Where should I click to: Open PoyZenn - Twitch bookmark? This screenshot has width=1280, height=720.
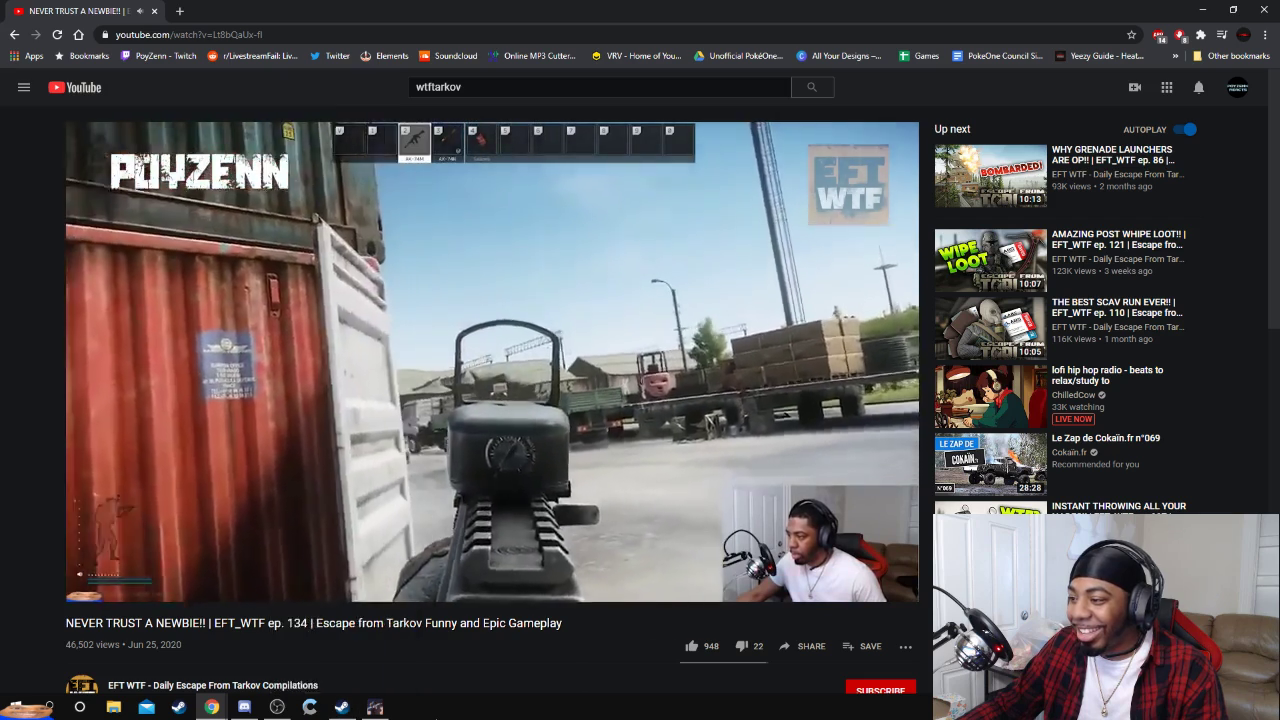pyautogui.click(x=158, y=56)
